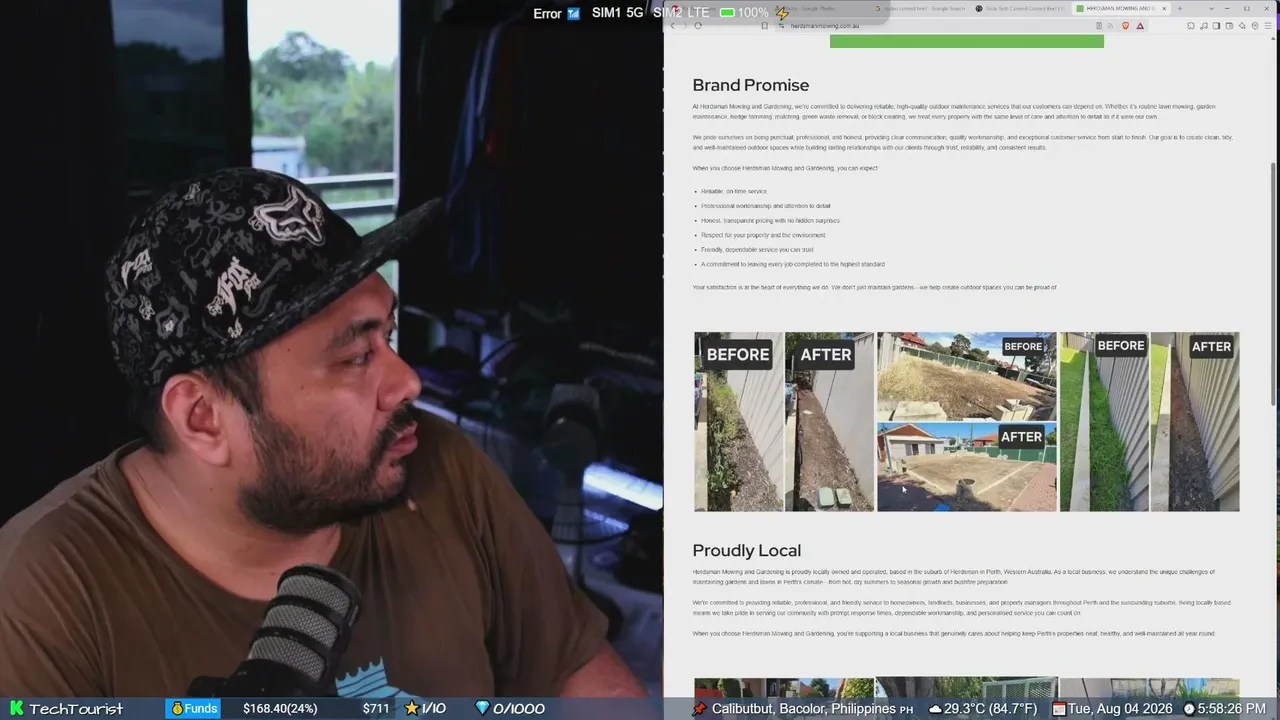Click the green banner bar above Brand Promise

coord(967,41)
